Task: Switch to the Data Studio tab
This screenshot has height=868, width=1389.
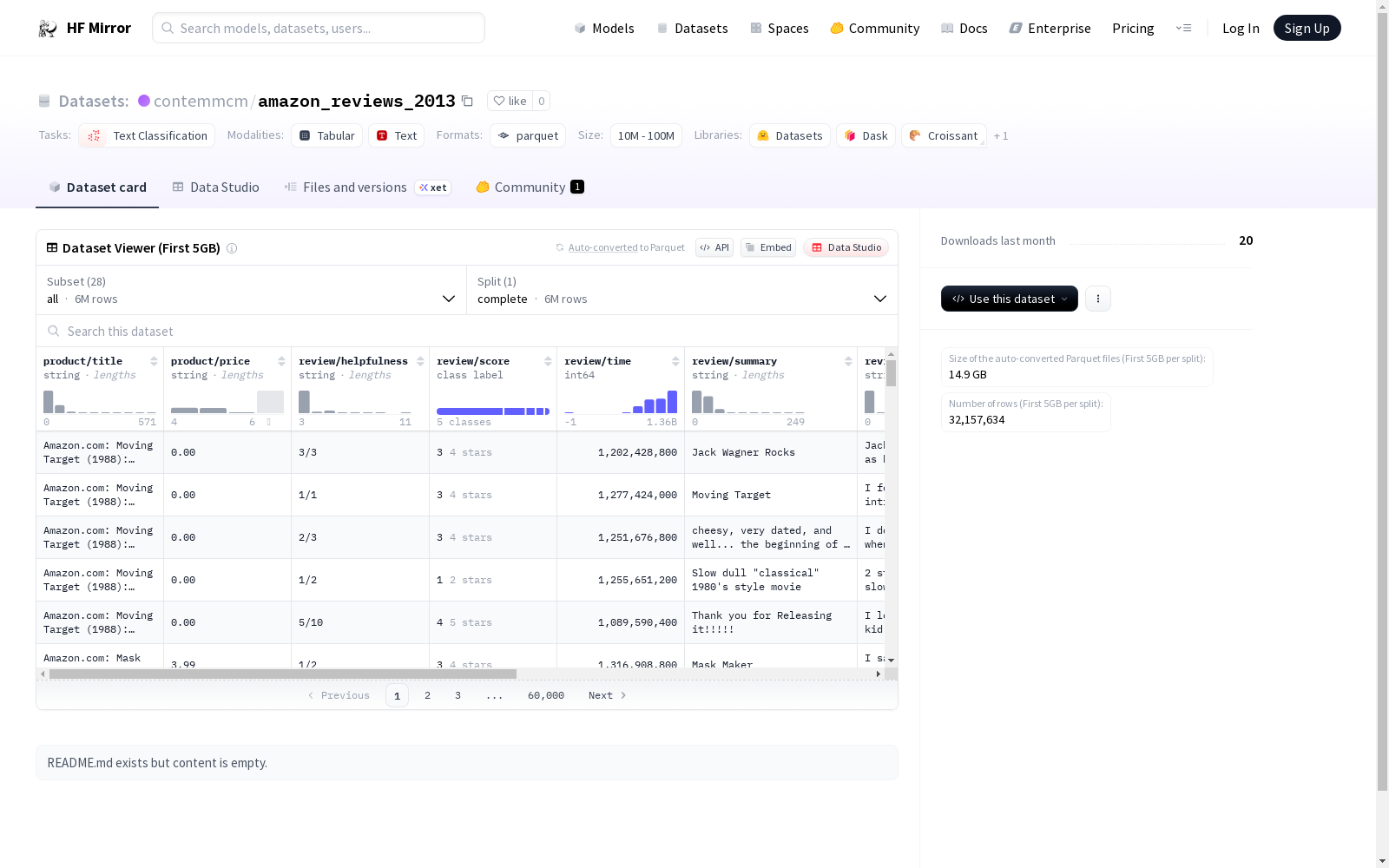Action: point(215,187)
